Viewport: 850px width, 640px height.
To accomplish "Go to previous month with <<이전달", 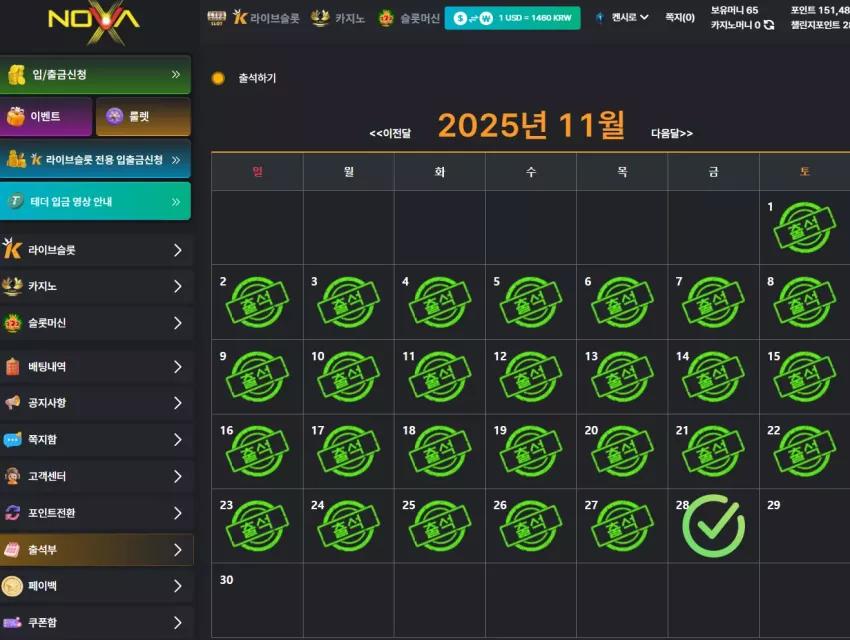I will point(390,133).
